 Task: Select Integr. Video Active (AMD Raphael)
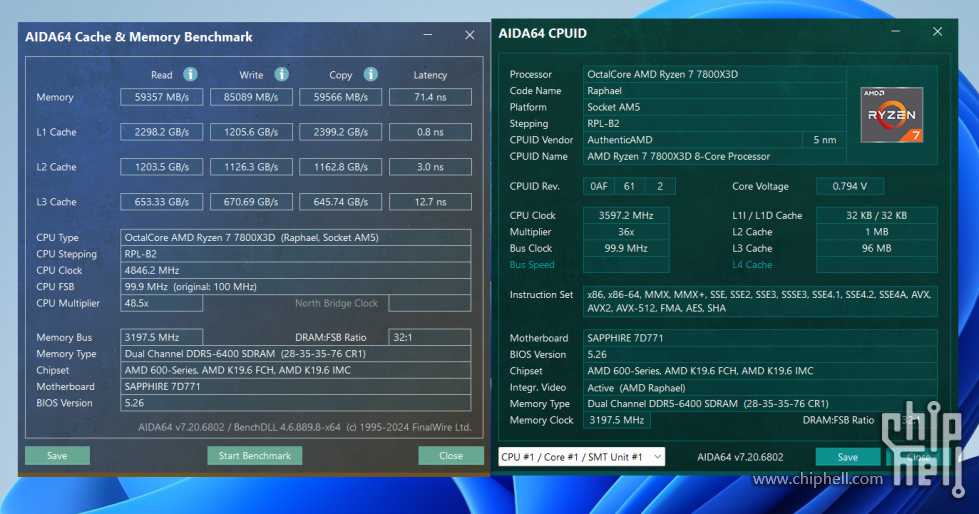click(x=760, y=387)
